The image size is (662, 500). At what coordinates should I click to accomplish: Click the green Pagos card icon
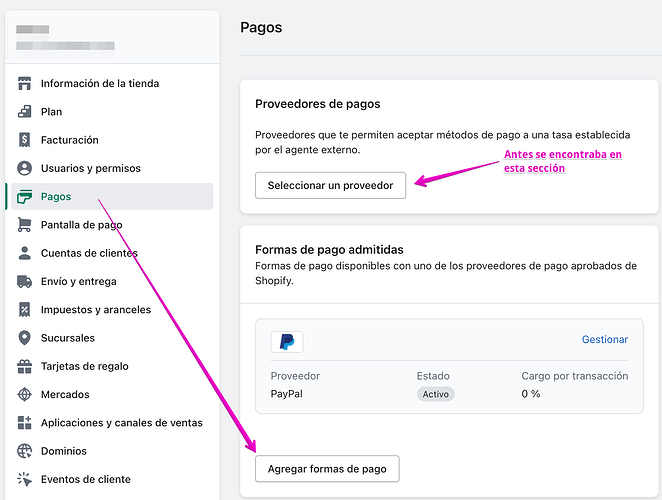24,196
